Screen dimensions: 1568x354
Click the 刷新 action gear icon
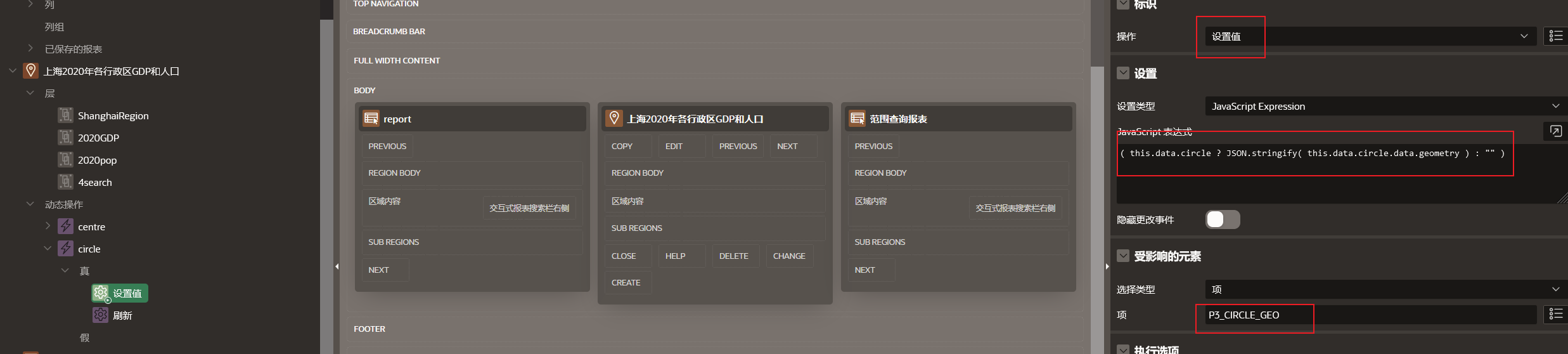[x=100, y=315]
